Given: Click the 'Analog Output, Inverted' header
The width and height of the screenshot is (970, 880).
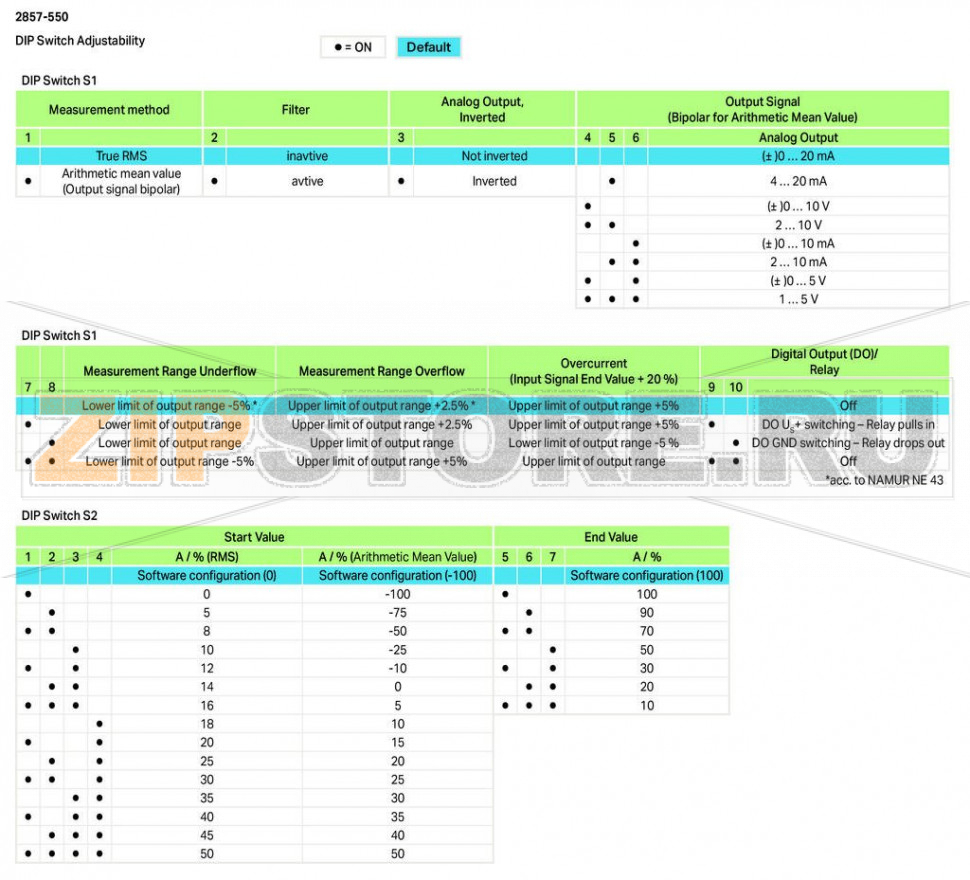Looking at the screenshot, I should (482, 109).
